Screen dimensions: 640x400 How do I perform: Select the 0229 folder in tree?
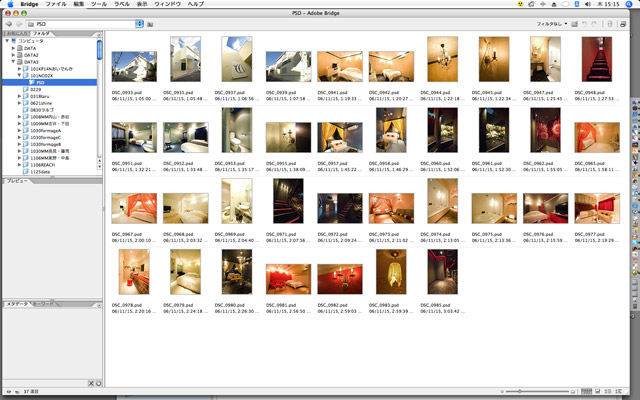tap(32, 89)
